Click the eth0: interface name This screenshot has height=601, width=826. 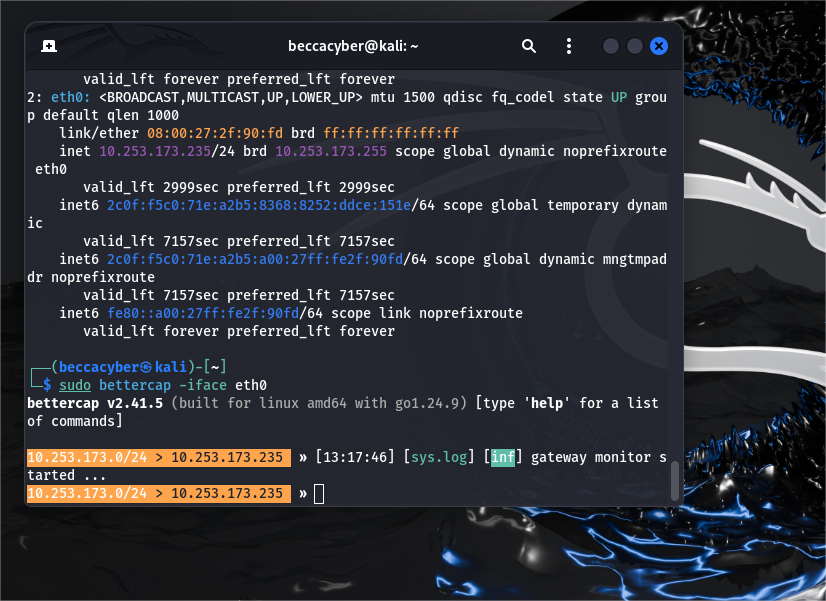[71, 97]
